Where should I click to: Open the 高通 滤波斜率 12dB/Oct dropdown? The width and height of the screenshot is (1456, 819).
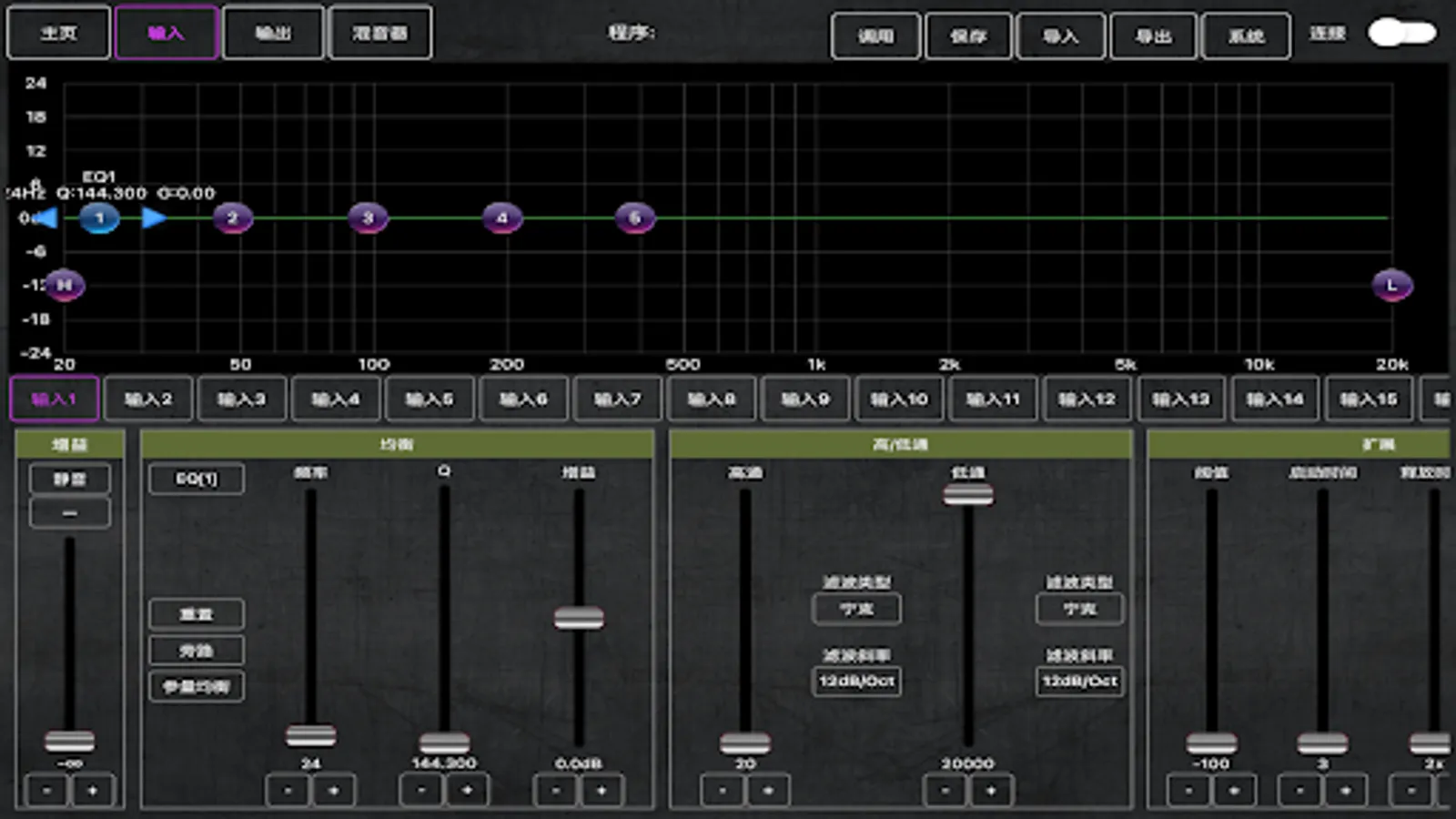(856, 681)
